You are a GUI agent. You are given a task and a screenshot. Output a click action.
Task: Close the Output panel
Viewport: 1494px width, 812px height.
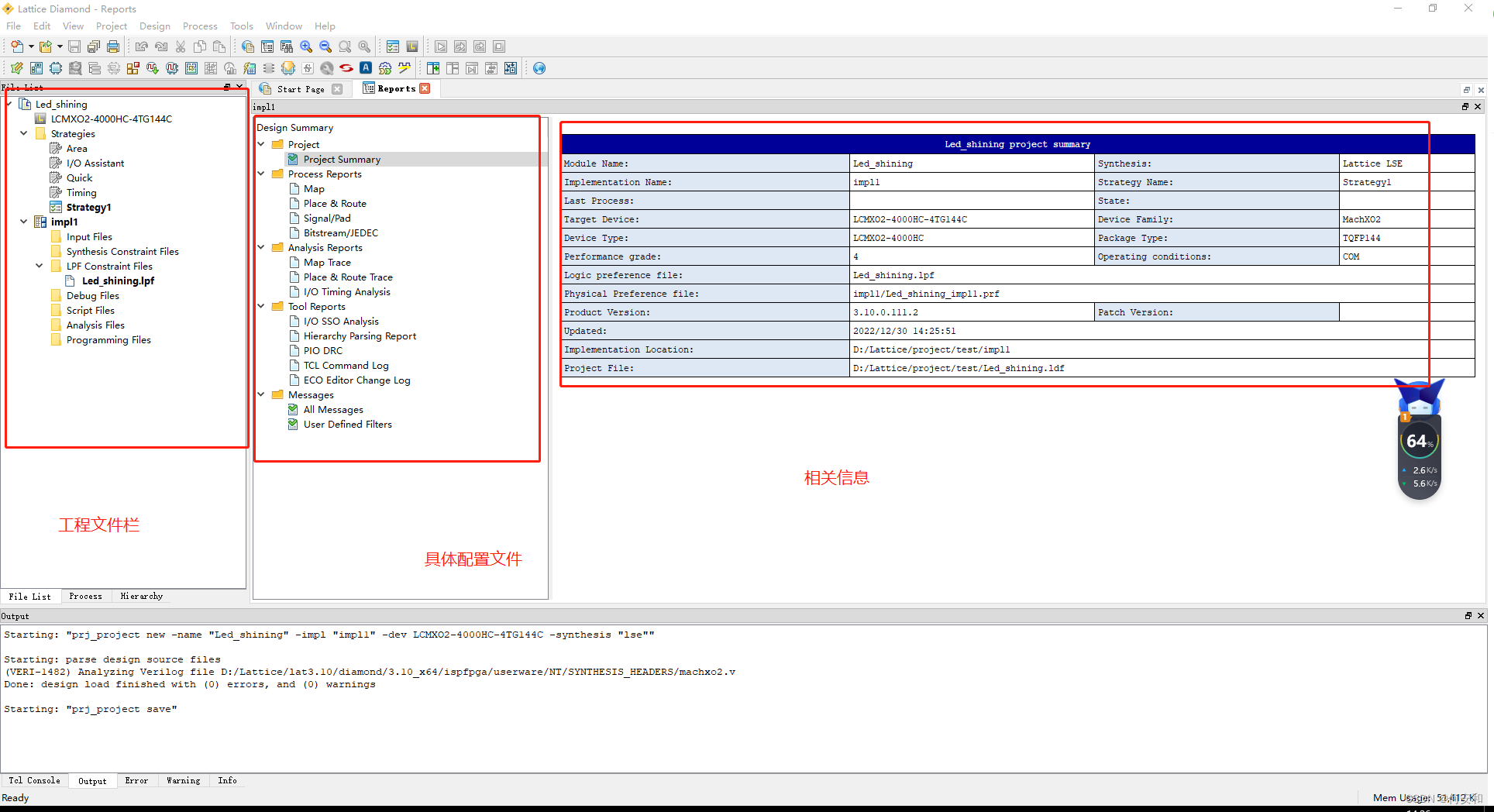click(1481, 615)
